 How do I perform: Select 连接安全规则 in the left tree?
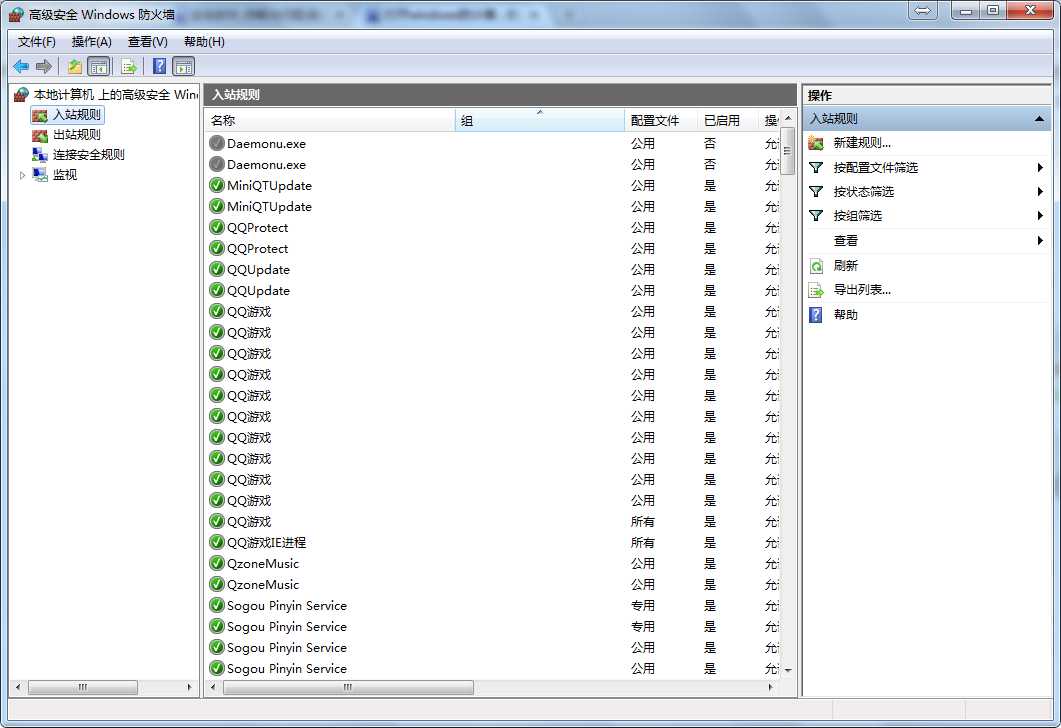[88, 155]
